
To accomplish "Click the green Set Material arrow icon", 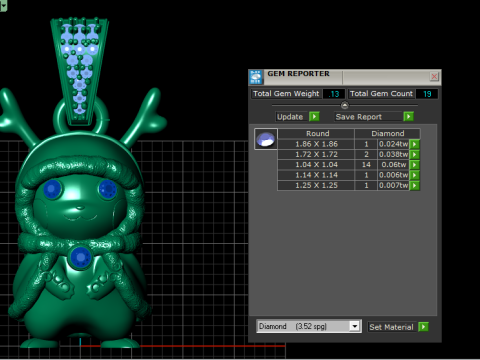I will click(x=423, y=327).
